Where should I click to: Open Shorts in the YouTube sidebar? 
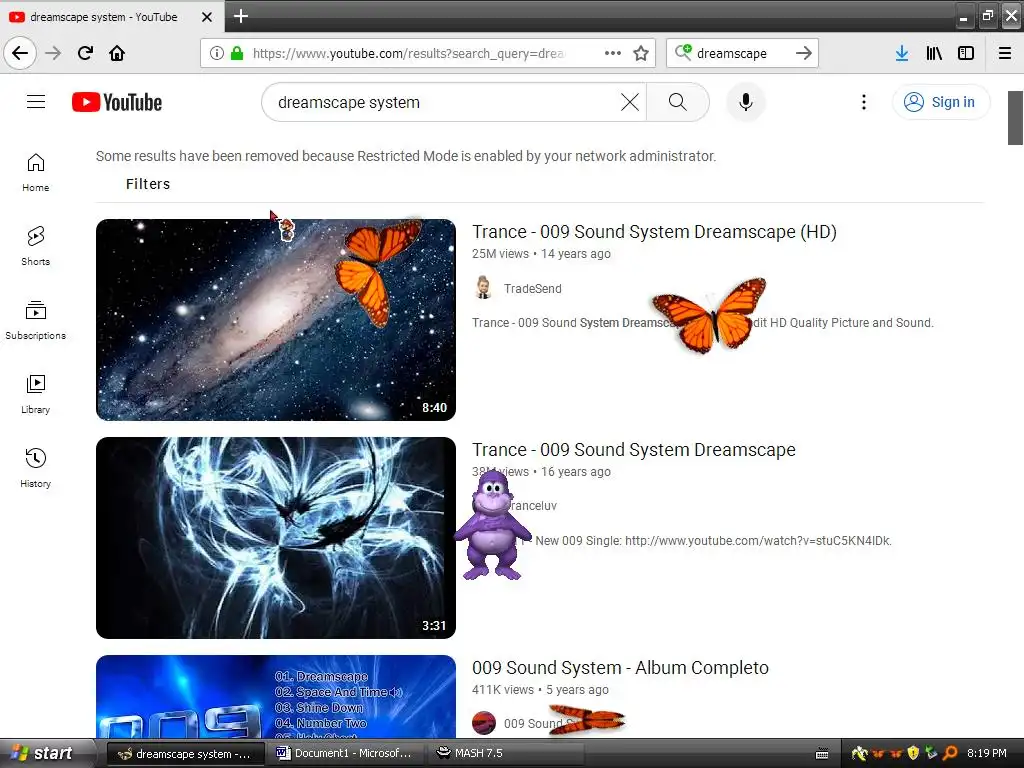coord(36,246)
